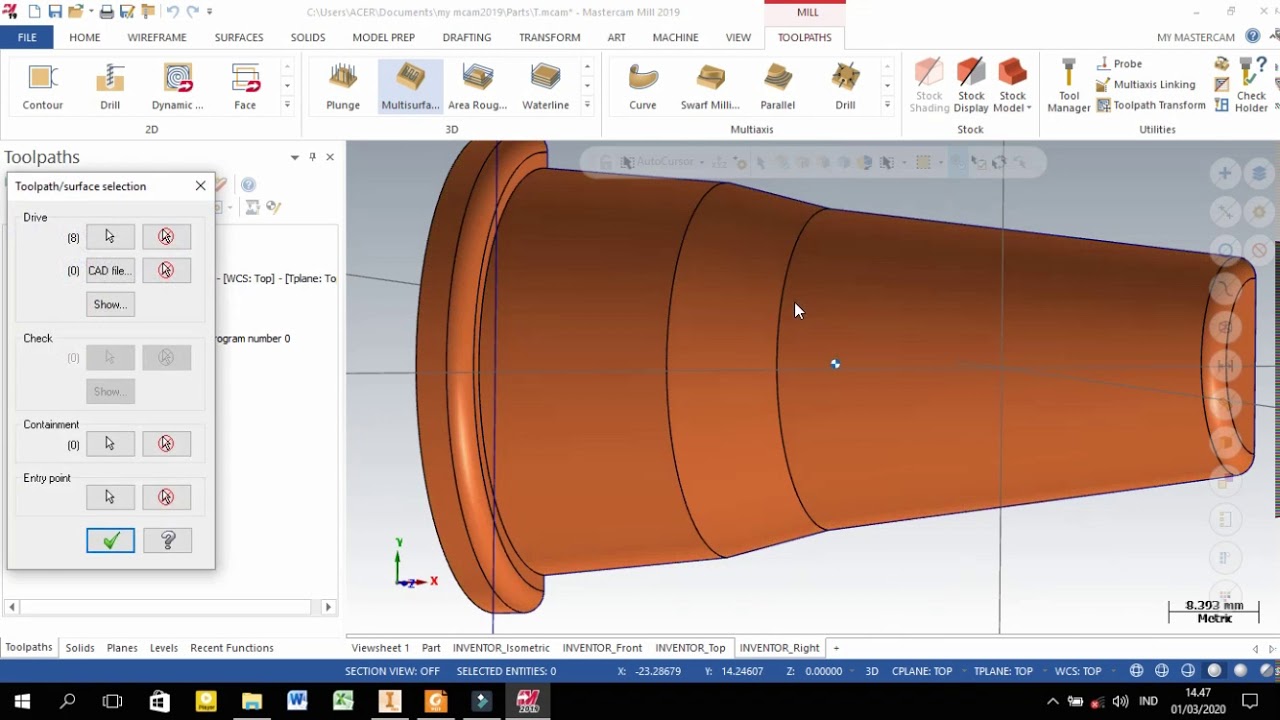
Task: Unselect Drive surfaces
Action: [166, 236]
